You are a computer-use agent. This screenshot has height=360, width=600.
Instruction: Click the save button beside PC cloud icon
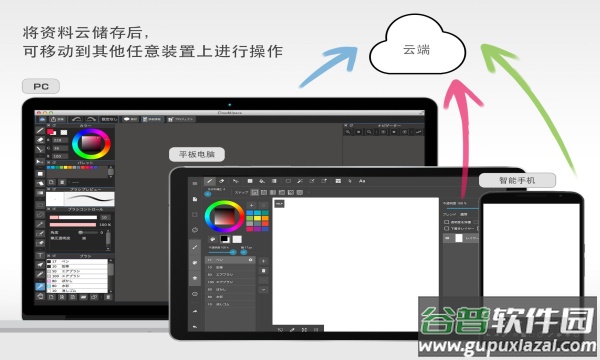[x=57, y=119]
